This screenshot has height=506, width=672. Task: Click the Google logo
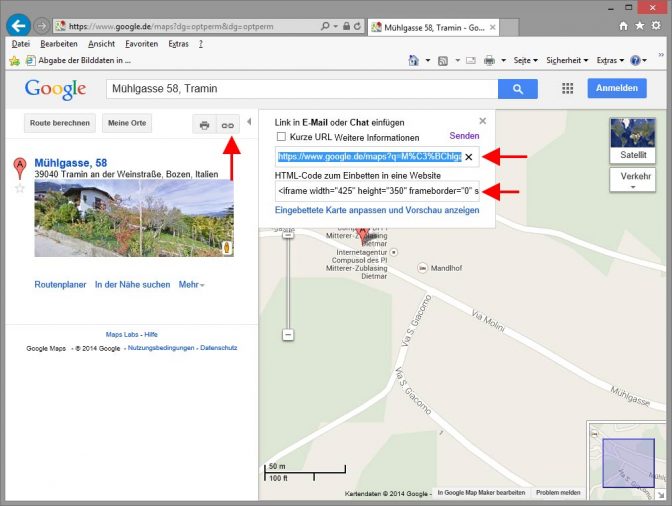pyautogui.click(x=55, y=89)
